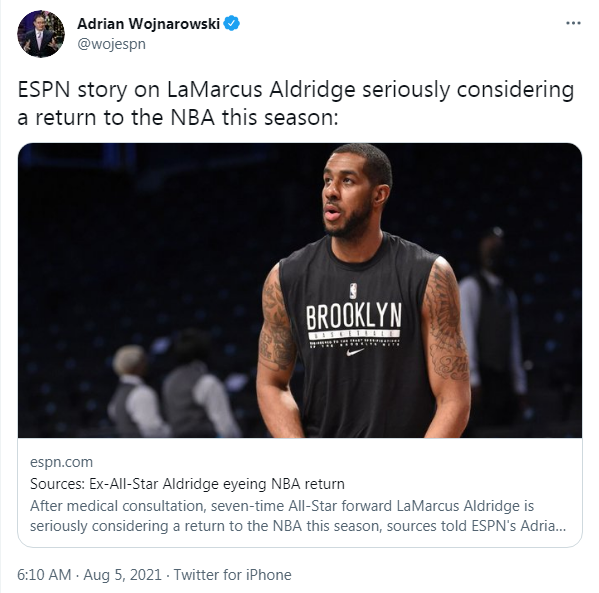The width and height of the screenshot is (599, 593).
Task: Select the tweet text about LaMarcus Aldridge
Action: [296, 103]
